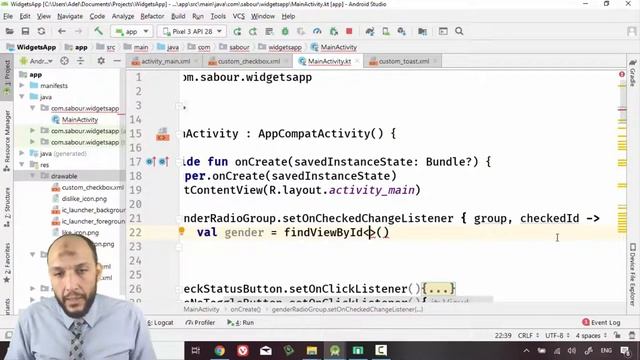Open Project panel settings gear
Viewport: 640px width, 360px height.
[101, 61]
